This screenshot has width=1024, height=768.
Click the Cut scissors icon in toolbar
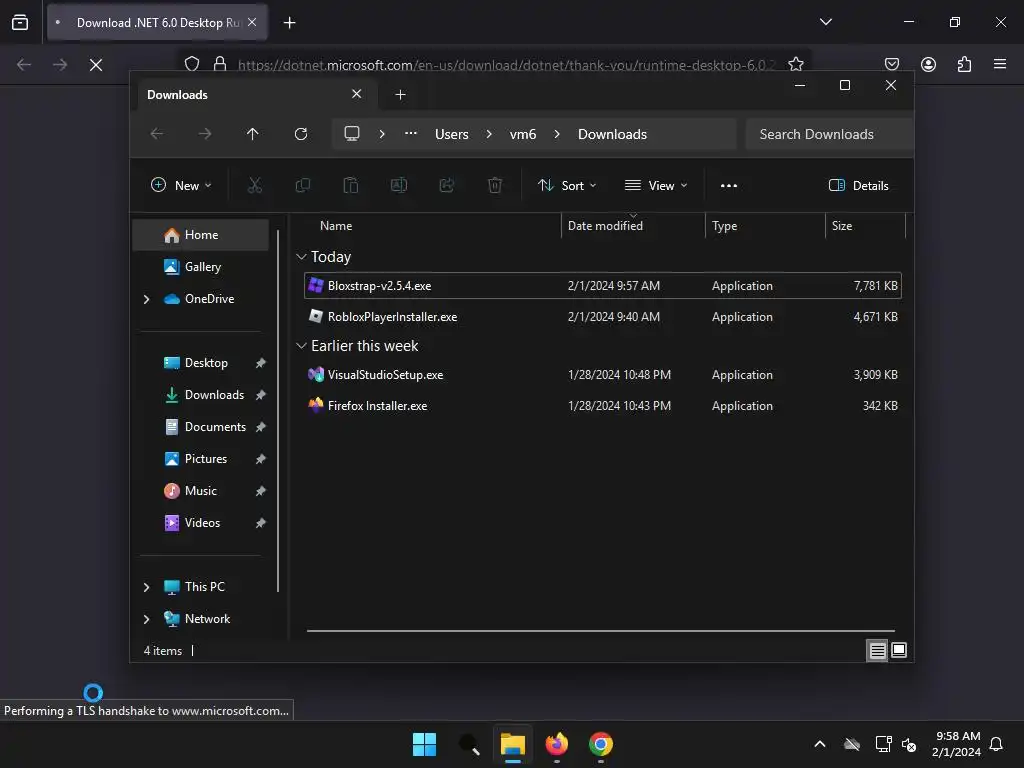[x=255, y=185]
